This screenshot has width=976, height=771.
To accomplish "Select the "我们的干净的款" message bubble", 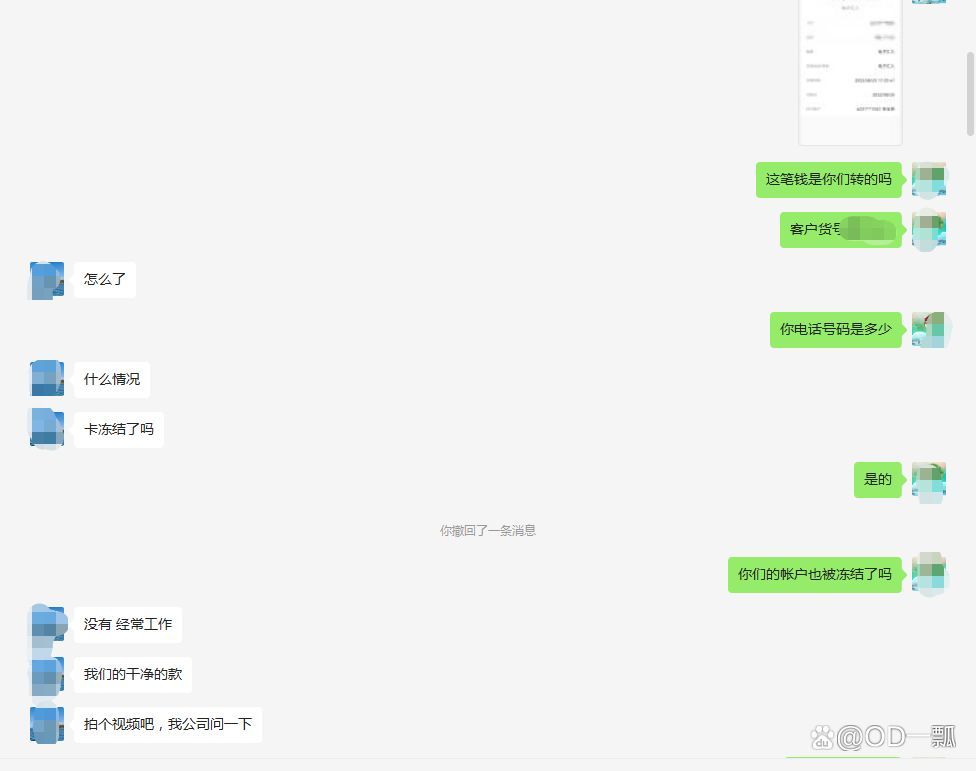I will (133, 675).
